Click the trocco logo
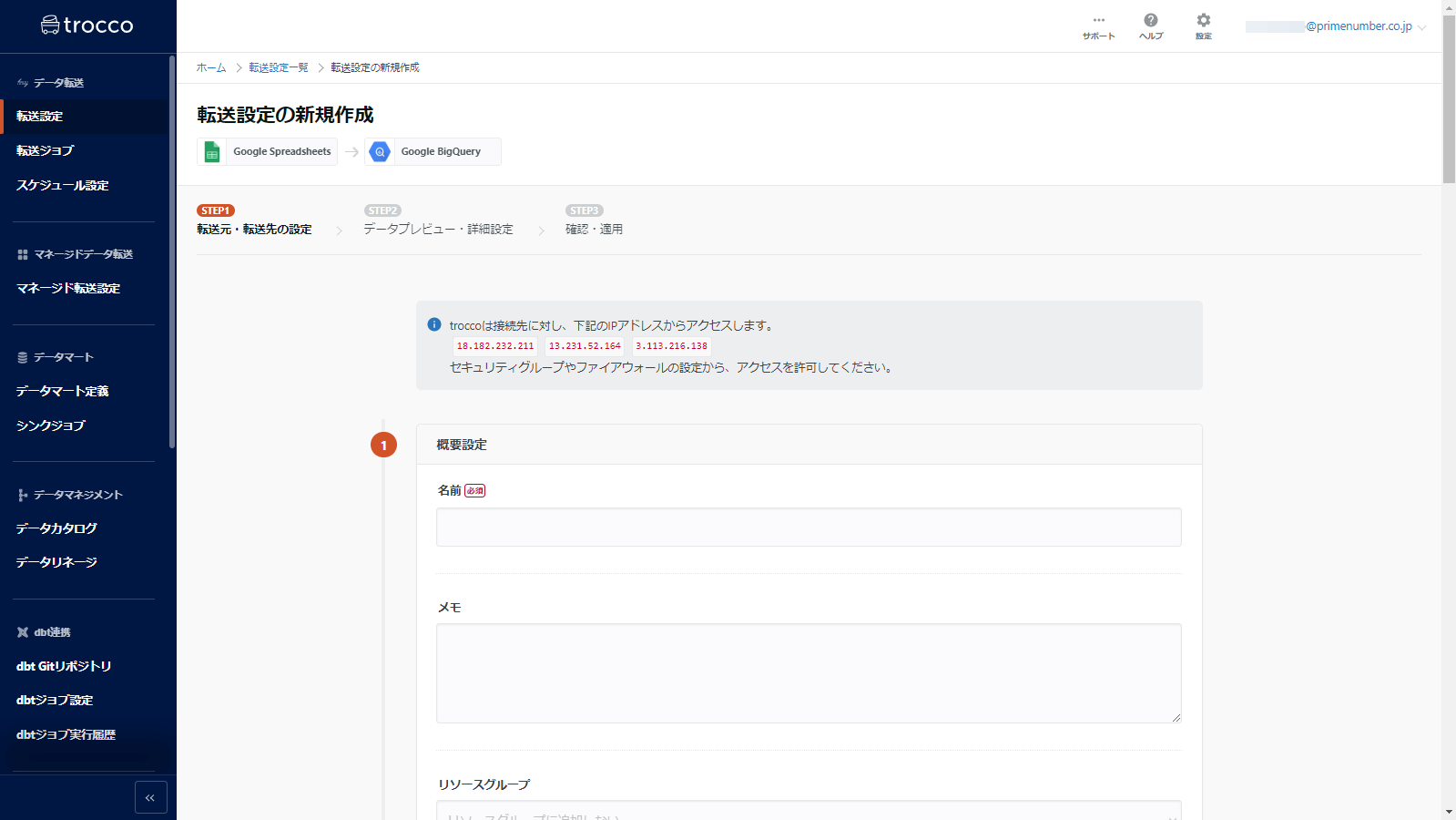The height and width of the screenshot is (820, 1456). [87, 26]
